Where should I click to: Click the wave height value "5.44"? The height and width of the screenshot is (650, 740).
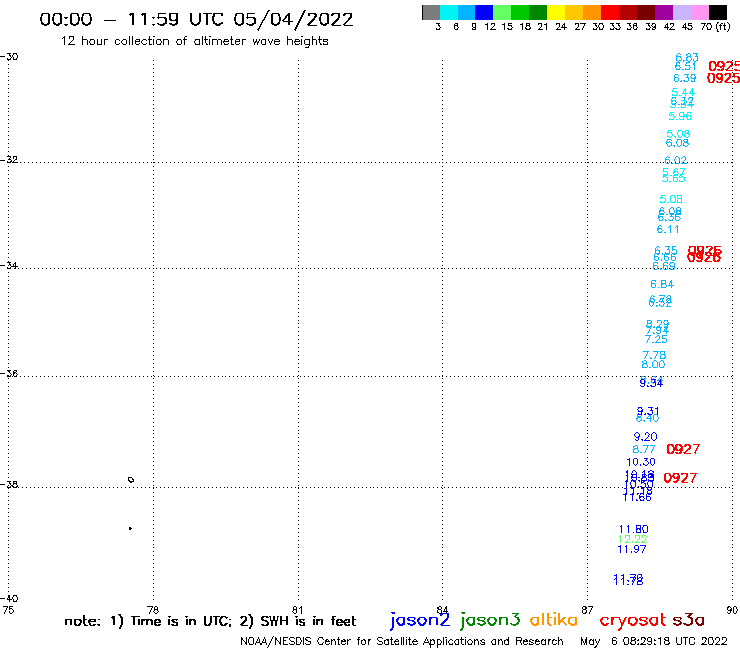[x=683, y=92]
